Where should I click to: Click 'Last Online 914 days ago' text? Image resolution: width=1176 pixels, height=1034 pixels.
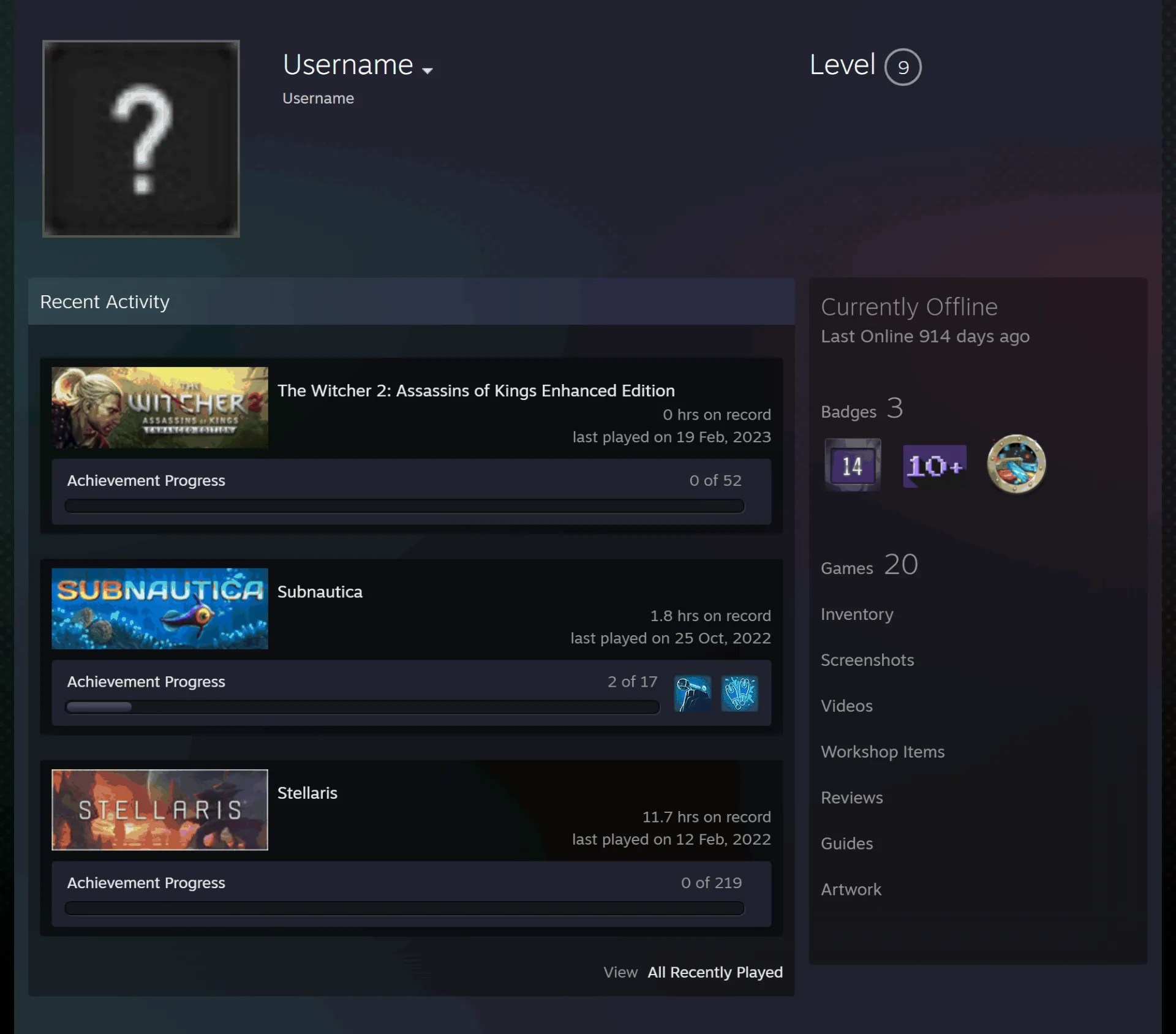click(925, 337)
